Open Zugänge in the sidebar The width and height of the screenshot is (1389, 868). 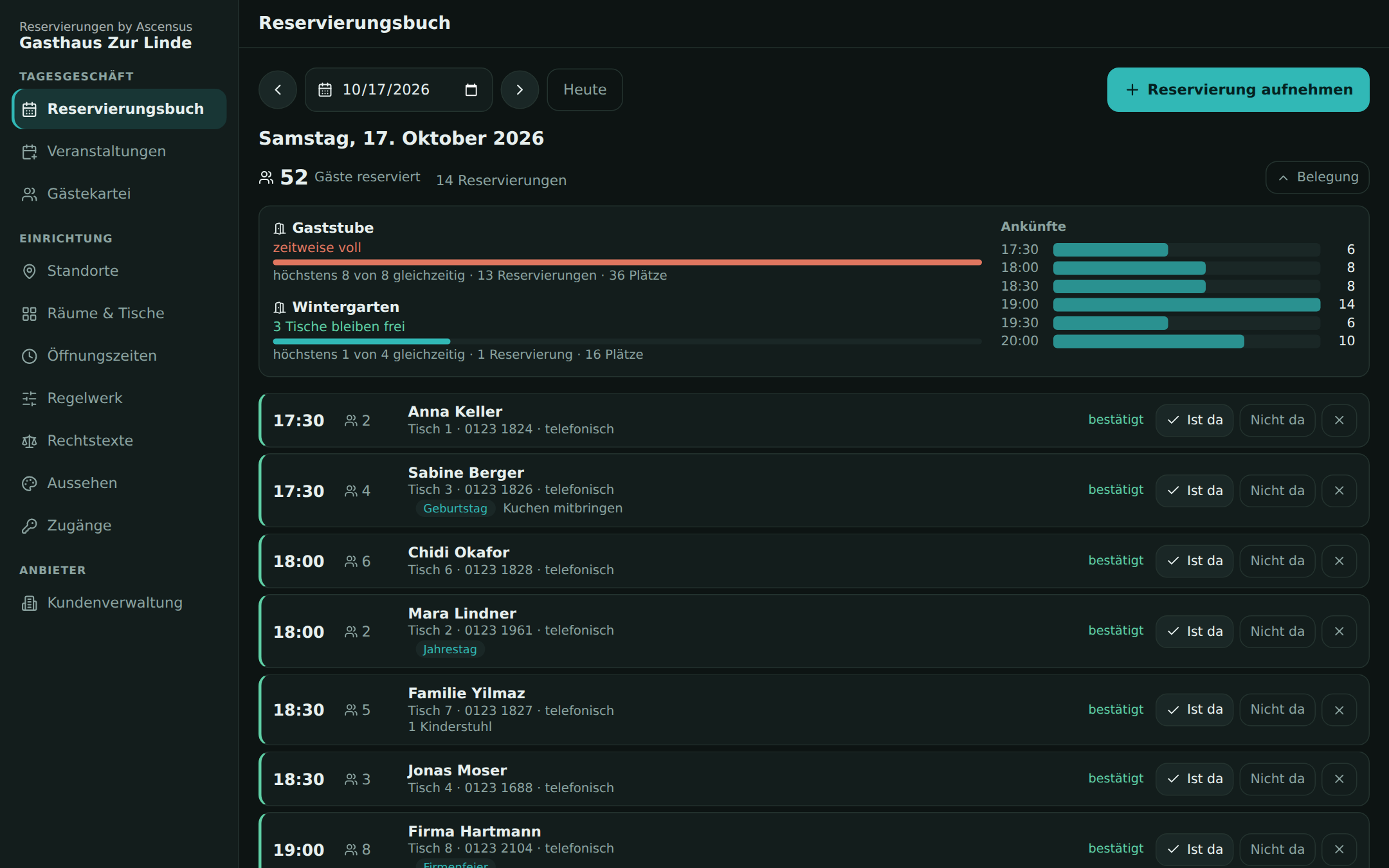coord(119,525)
